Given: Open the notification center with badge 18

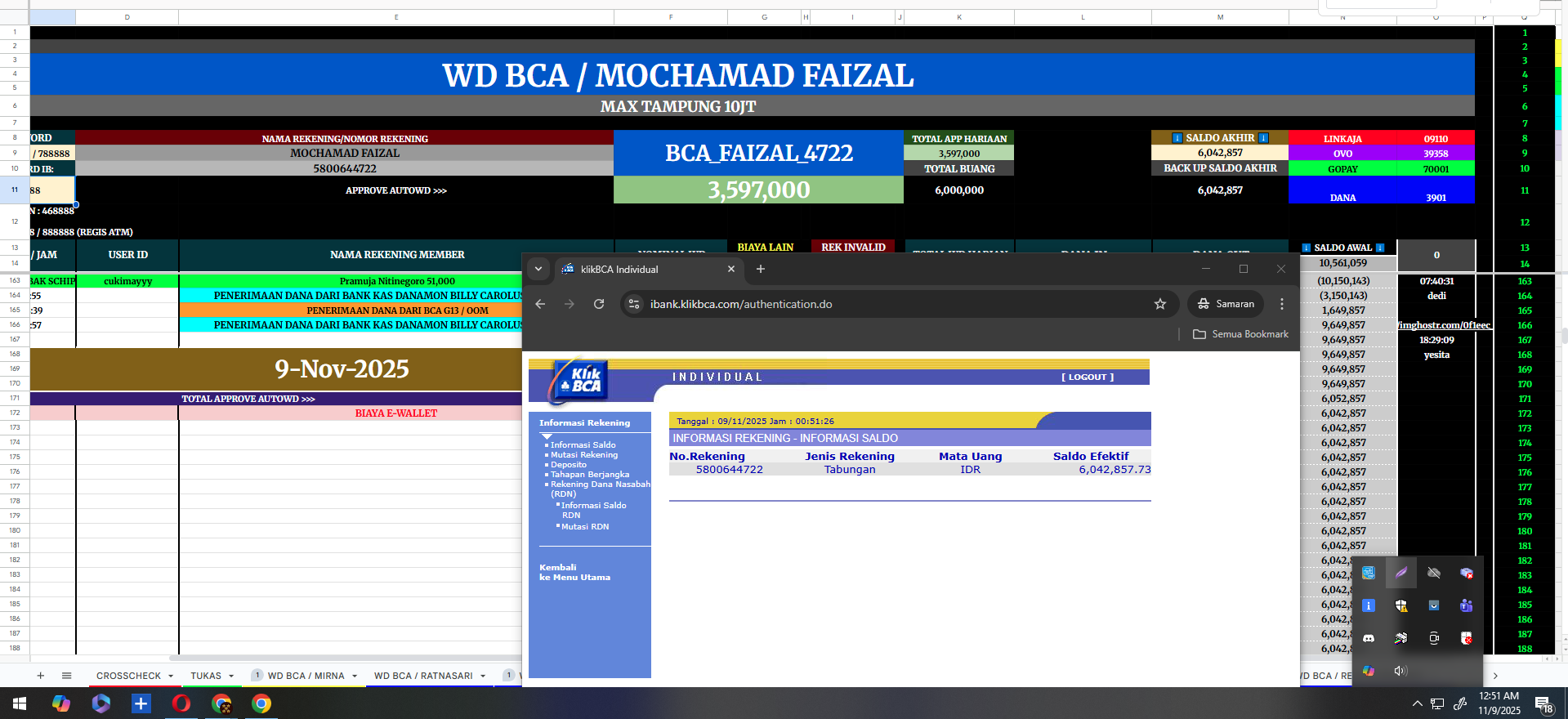Looking at the screenshot, I should click(x=1544, y=704).
